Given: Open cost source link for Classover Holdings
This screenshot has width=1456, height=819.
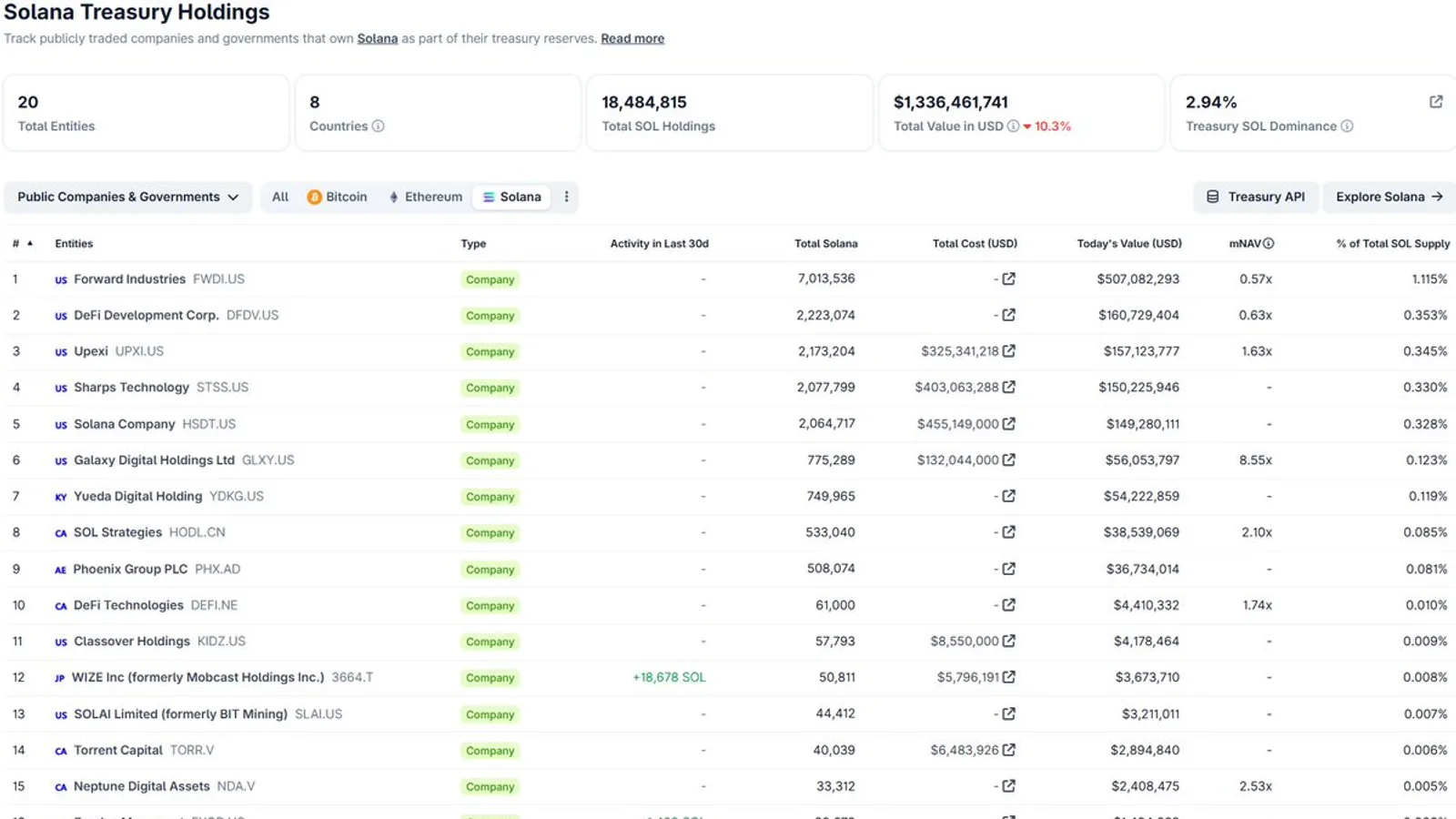Looking at the screenshot, I should tap(1008, 642).
